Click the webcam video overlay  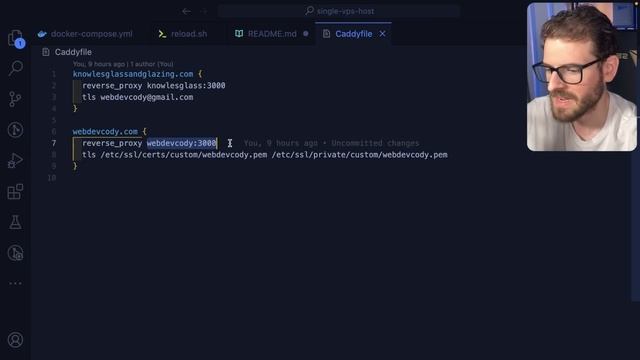coord(582,77)
